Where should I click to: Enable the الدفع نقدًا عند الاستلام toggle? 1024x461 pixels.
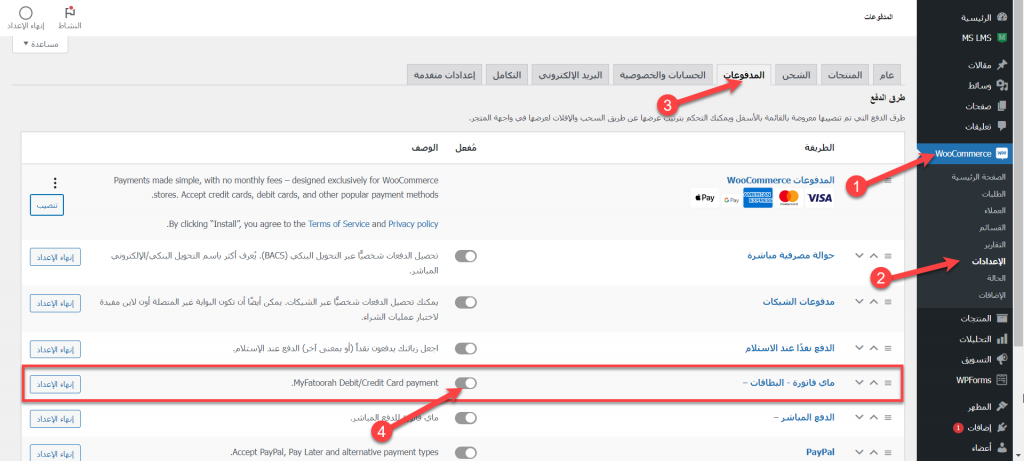(466, 349)
